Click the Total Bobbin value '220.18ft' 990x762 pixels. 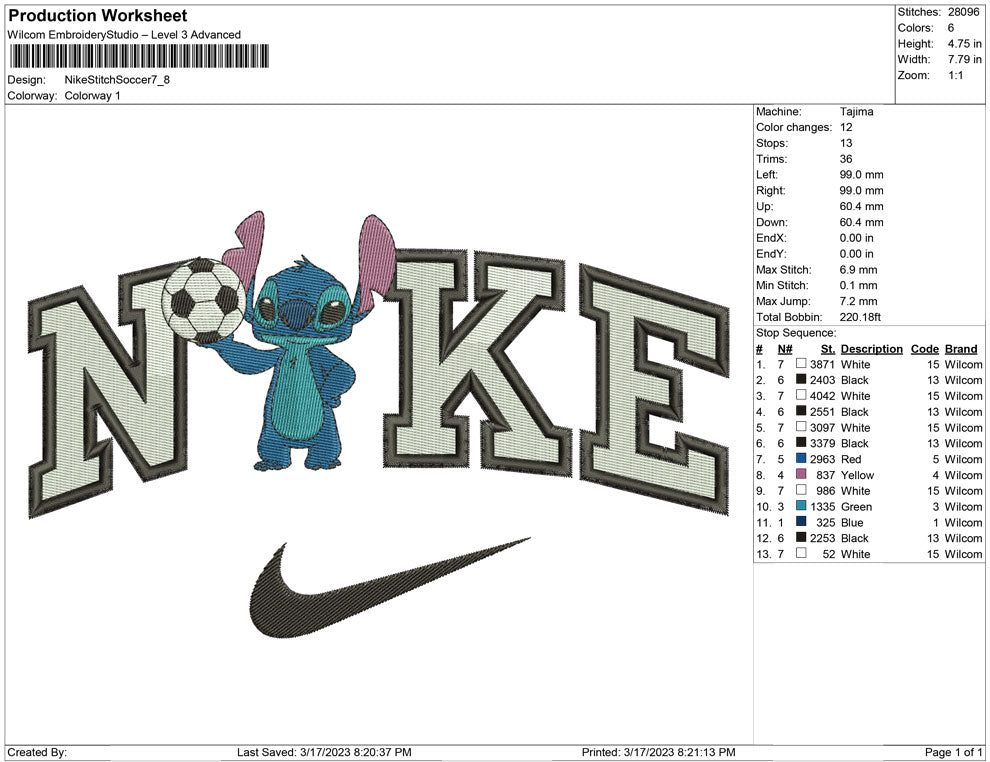[860, 317]
